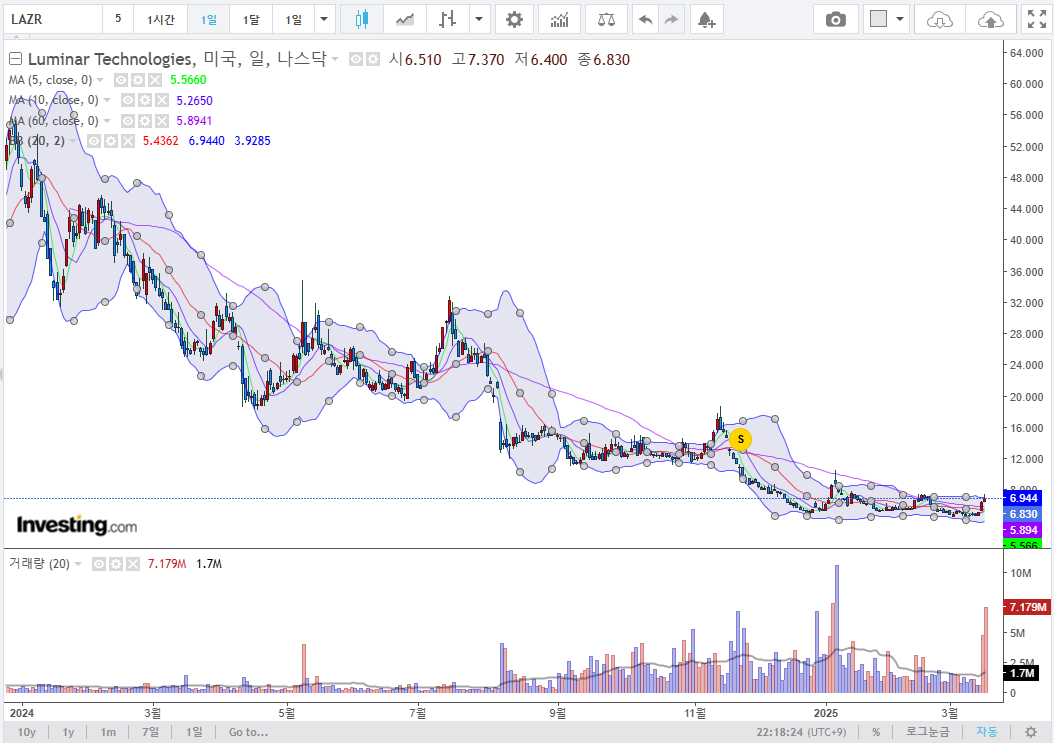Click the 22:18:24 (UTC+9) timezone clock

801,732
